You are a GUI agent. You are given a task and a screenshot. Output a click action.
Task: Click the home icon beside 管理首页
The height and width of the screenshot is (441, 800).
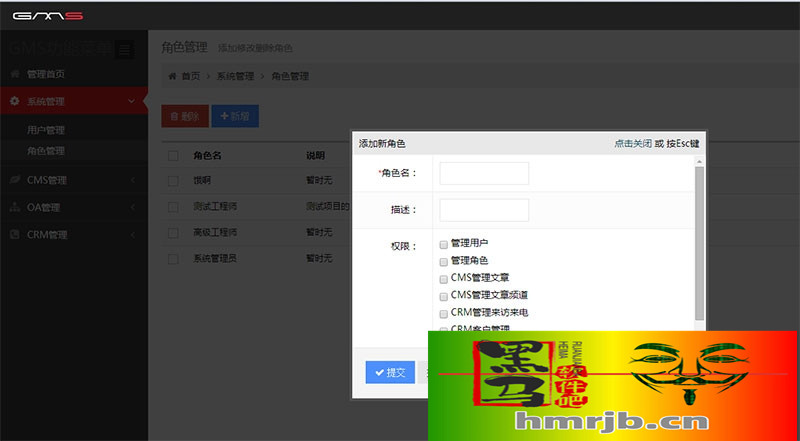(15, 74)
